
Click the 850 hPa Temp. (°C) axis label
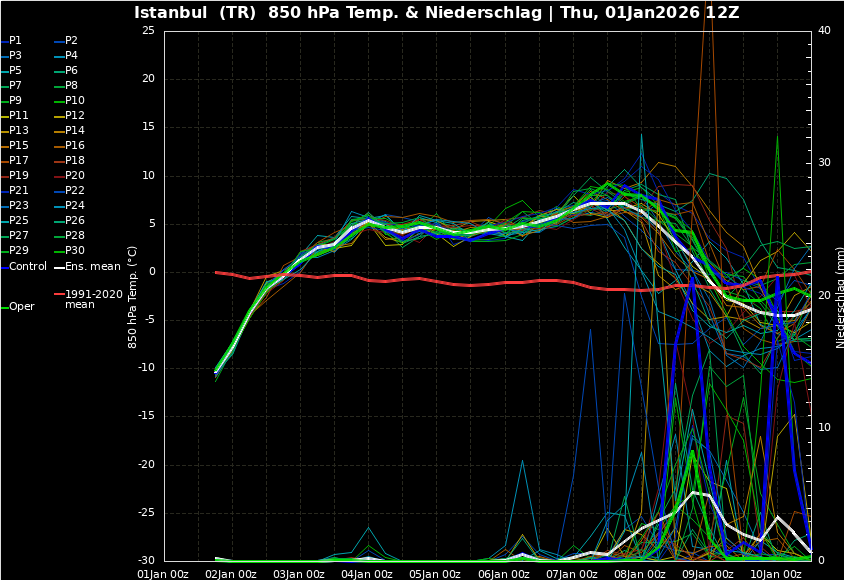coord(132,296)
